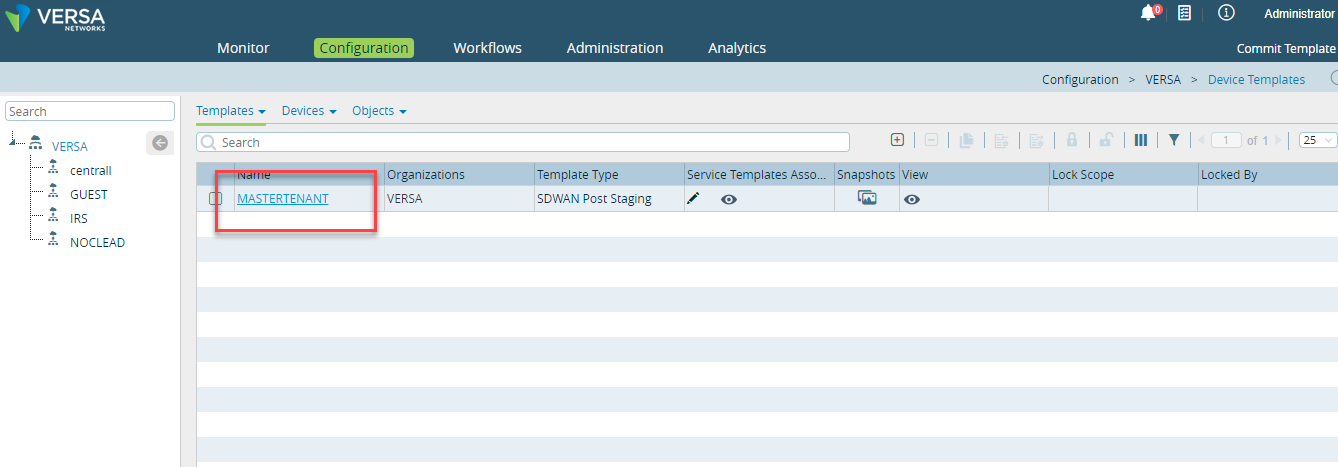1338x467 pixels.
Task: Open the filter funnel icon
Action: pos(1174,140)
